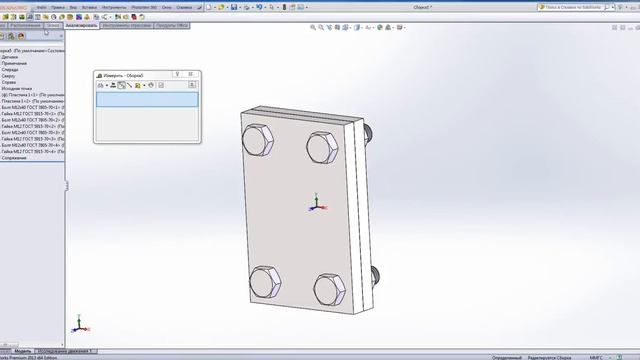Select Сопряжения folder in tree

pyautogui.click(x=14, y=158)
